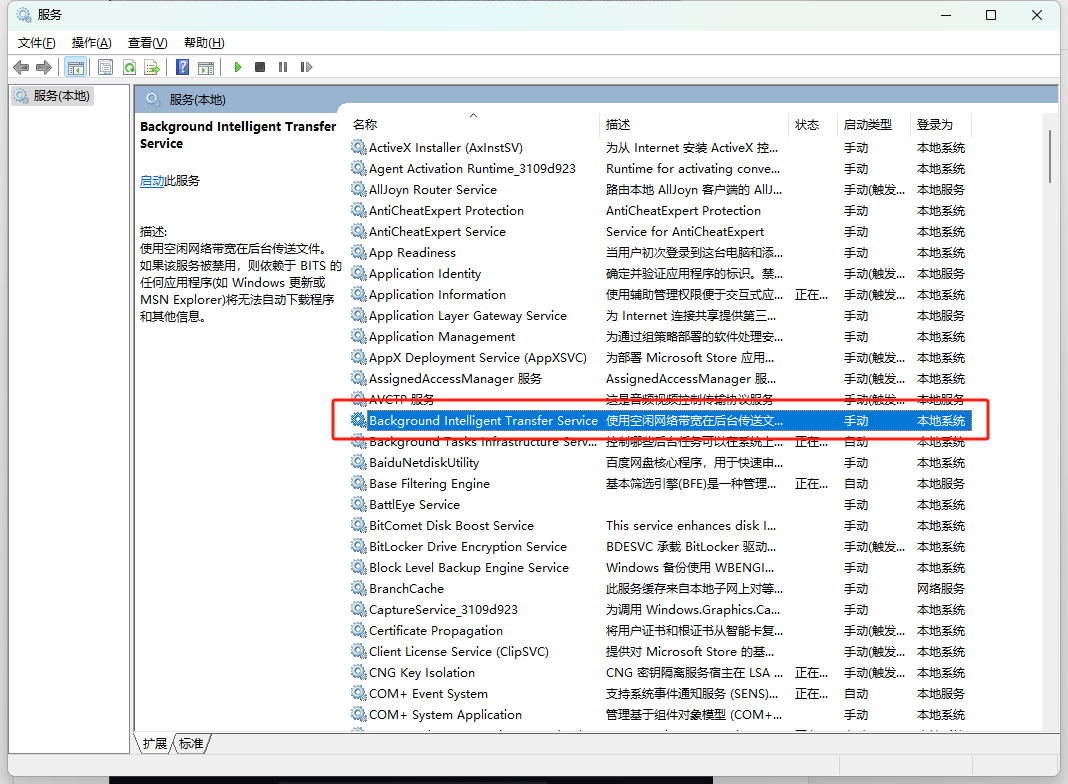The image size is (1068, 784).
Task: Click the pause service icon
Action: 283,66
